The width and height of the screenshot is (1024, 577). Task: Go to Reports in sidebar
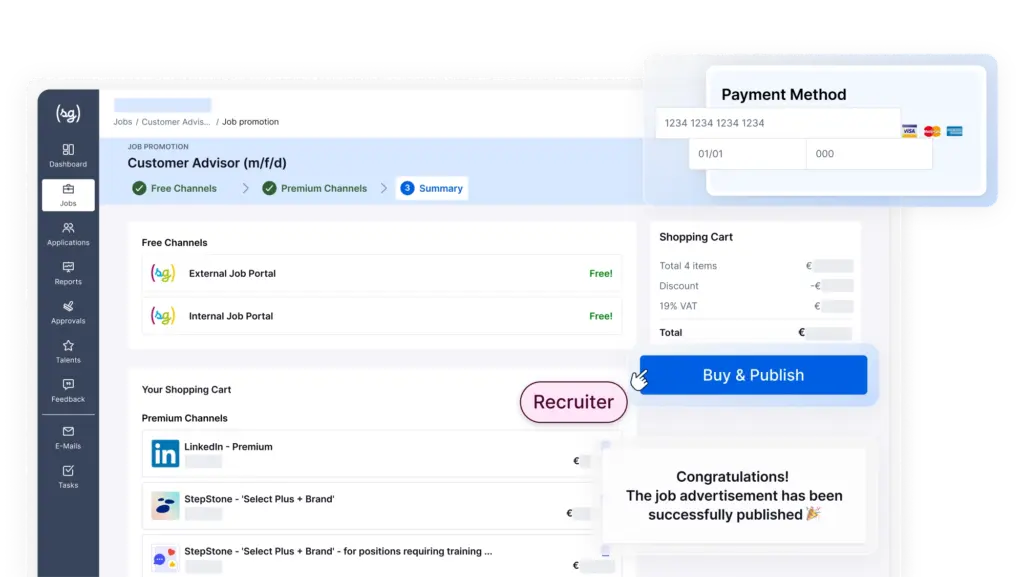click(x=68, y=267)
